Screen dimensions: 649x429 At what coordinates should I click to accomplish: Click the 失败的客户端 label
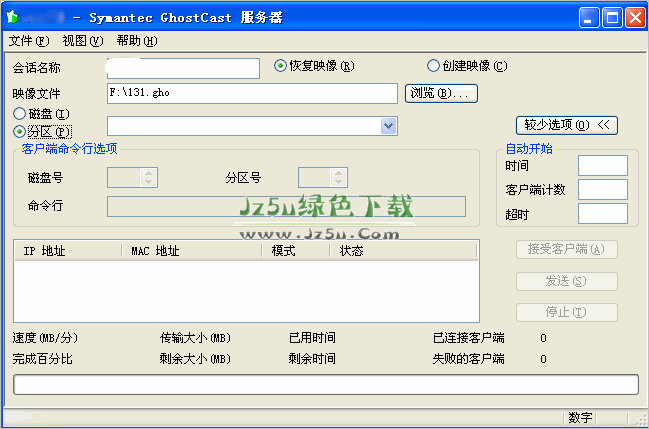tap(469, 359)
